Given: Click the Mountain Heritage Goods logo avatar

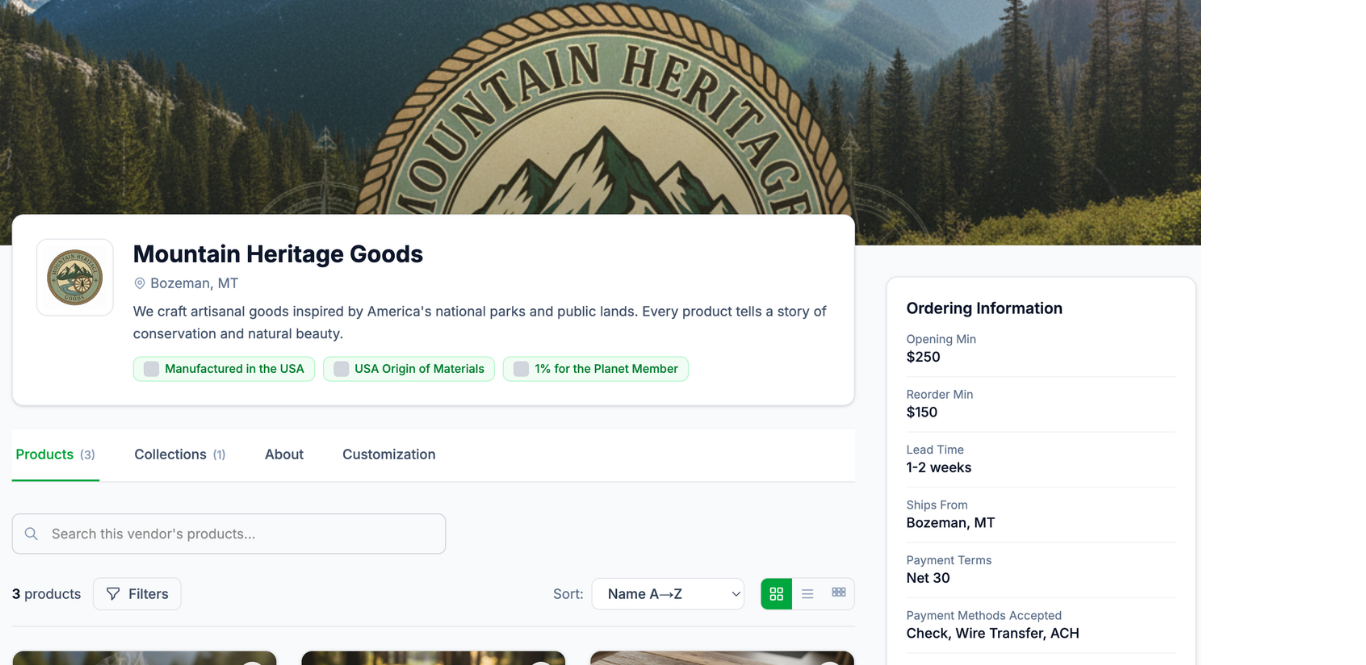Looking at the screenshot, I should coord(75,277).
